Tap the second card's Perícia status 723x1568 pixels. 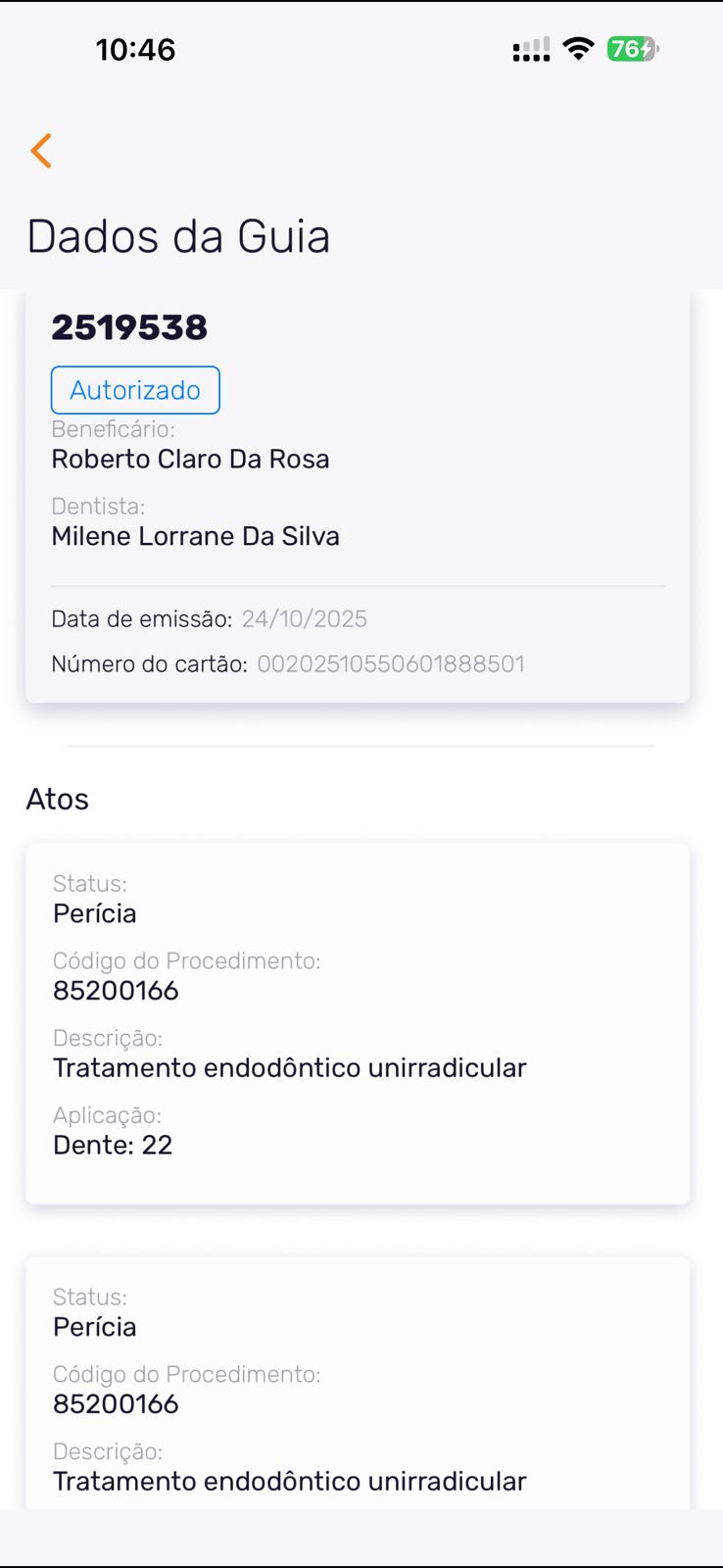(x=94, y=1327)
